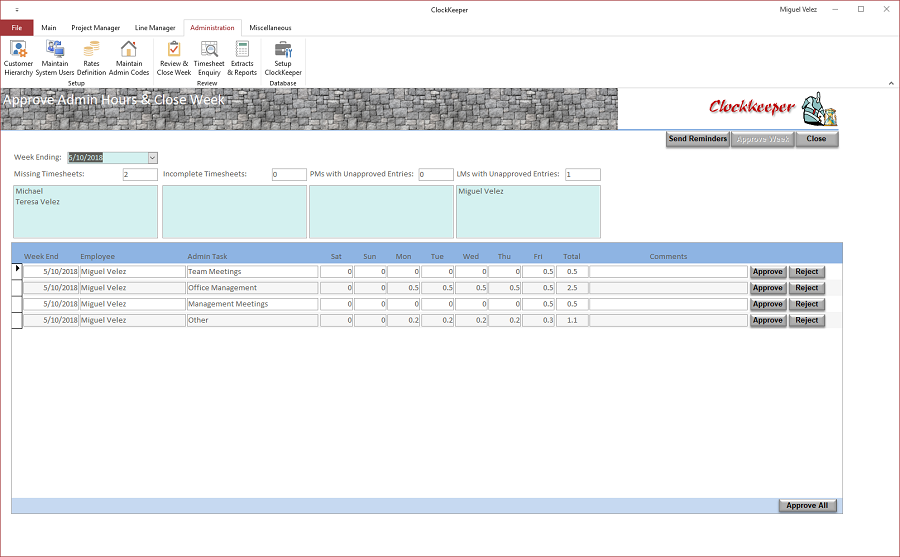Click the Team Meetings admin task cell
This screenshot has width=900, height=557.
[x=252, y=272]
